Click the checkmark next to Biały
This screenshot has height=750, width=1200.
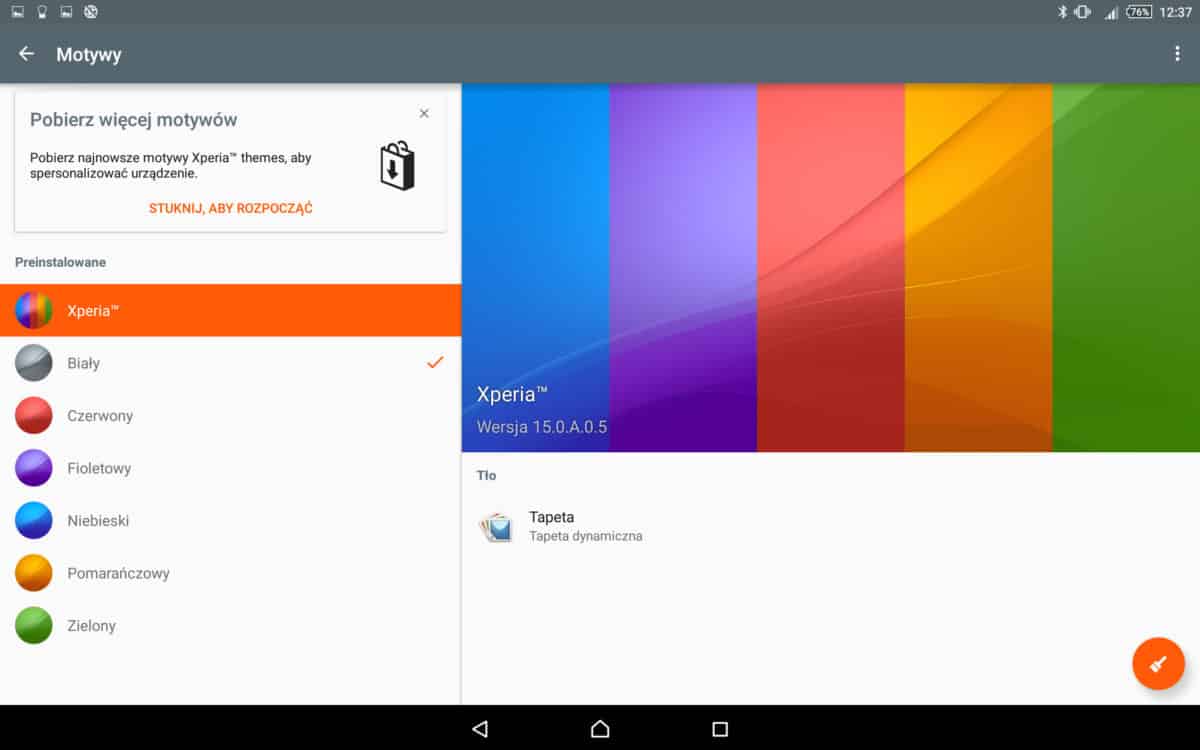pos(435,362)
